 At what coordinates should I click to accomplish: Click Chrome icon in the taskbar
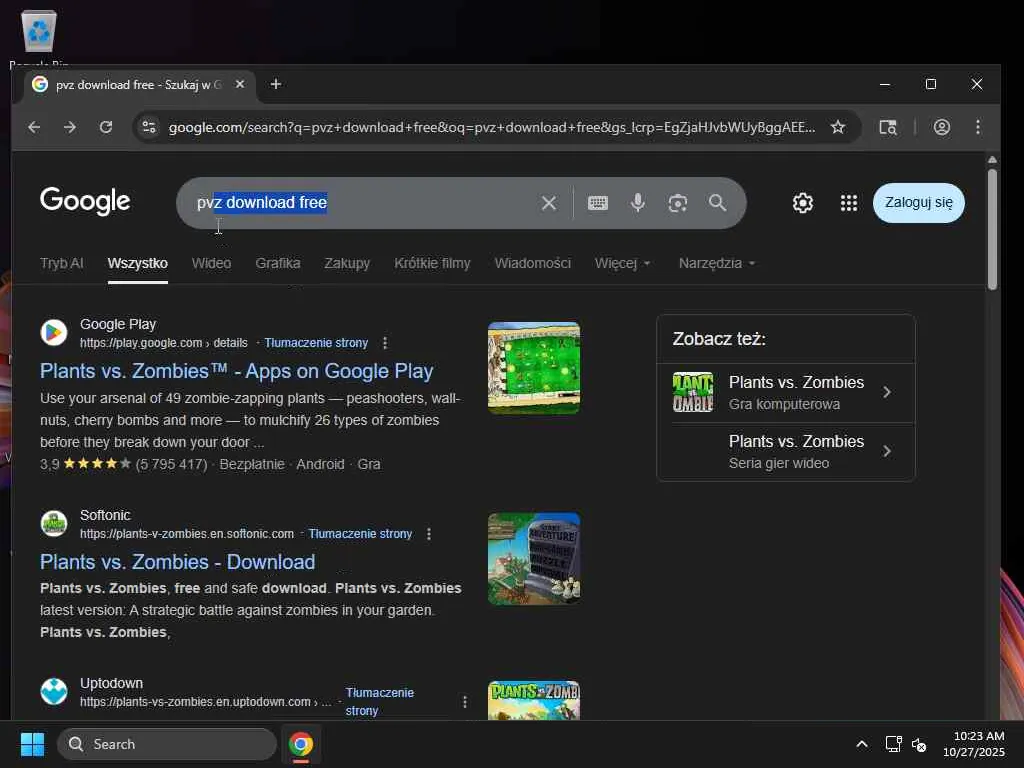click(301, 744)
